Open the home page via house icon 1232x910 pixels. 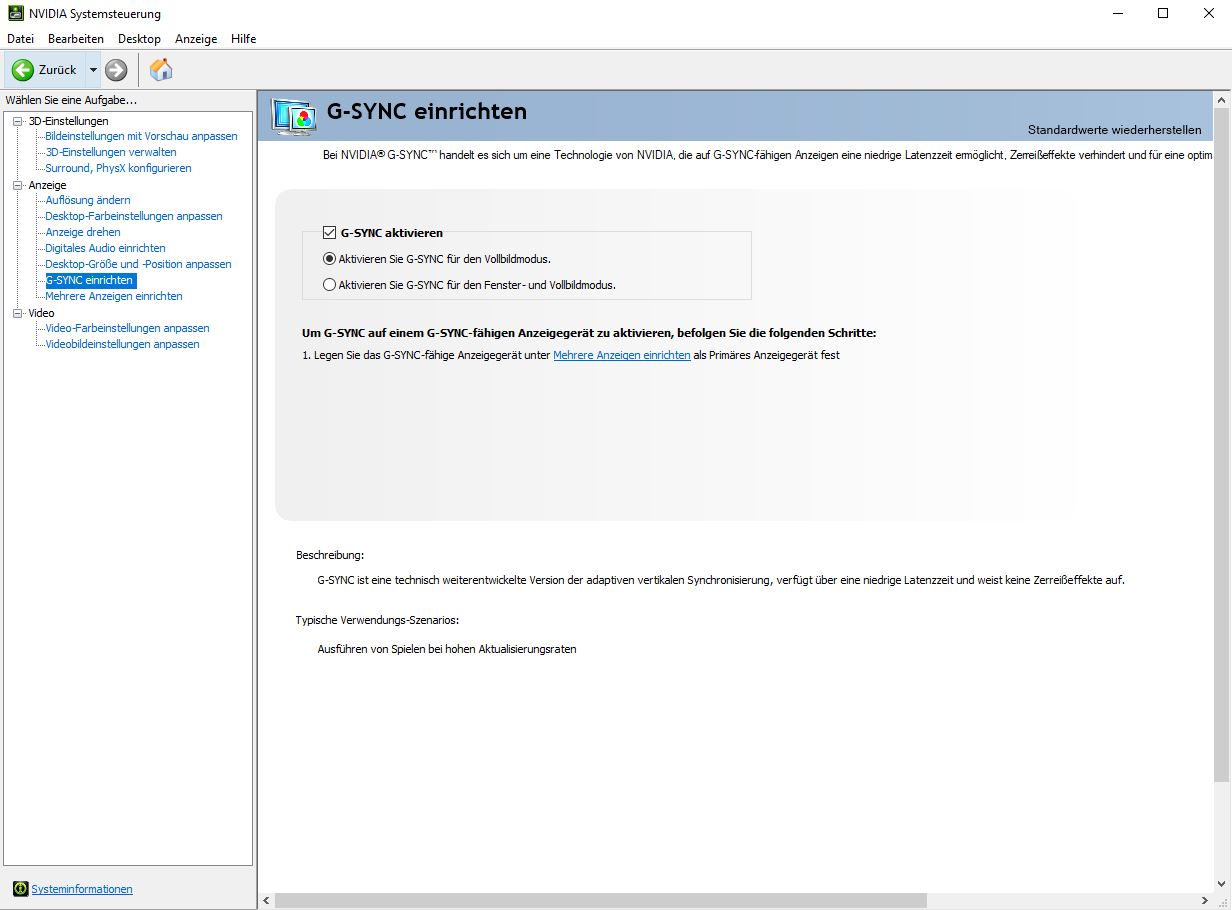(x=161, y=69)
